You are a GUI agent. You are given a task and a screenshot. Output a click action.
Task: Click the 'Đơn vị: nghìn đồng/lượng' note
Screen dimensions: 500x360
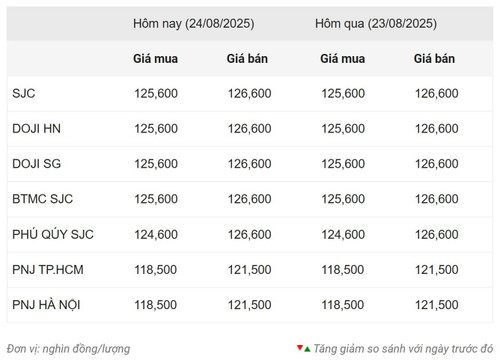(68, 349)
